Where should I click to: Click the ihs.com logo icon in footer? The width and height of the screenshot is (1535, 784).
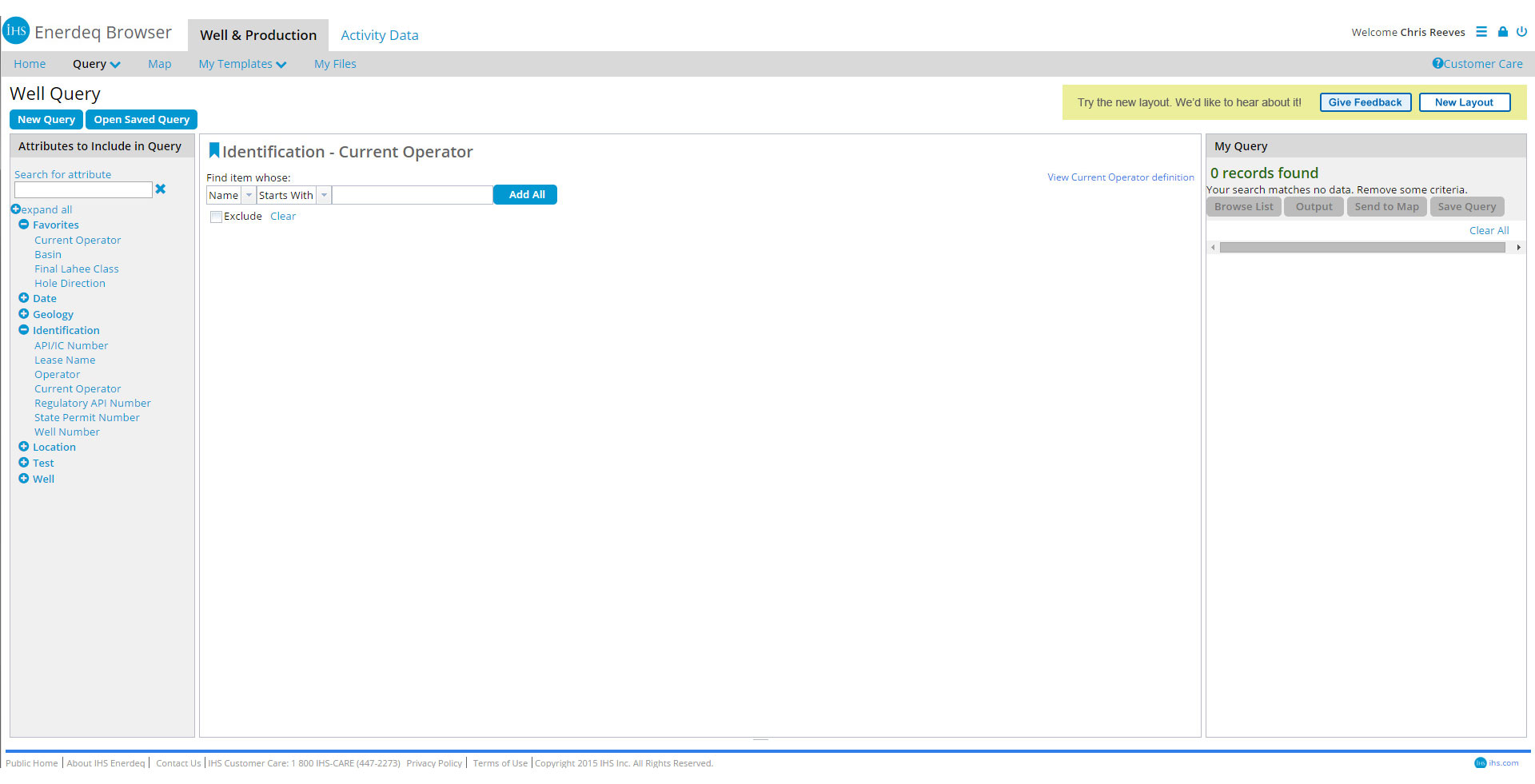[1480, 763]
